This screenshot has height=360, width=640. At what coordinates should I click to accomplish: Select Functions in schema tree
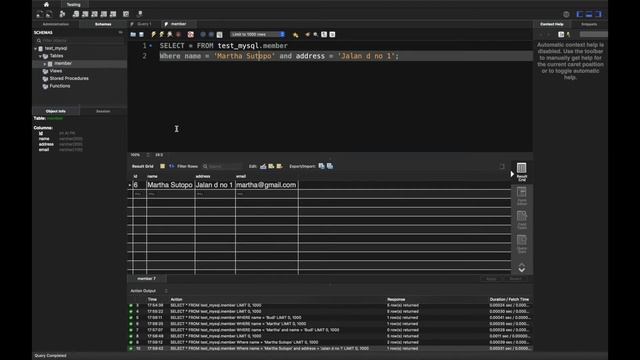[x=60, y=86]
